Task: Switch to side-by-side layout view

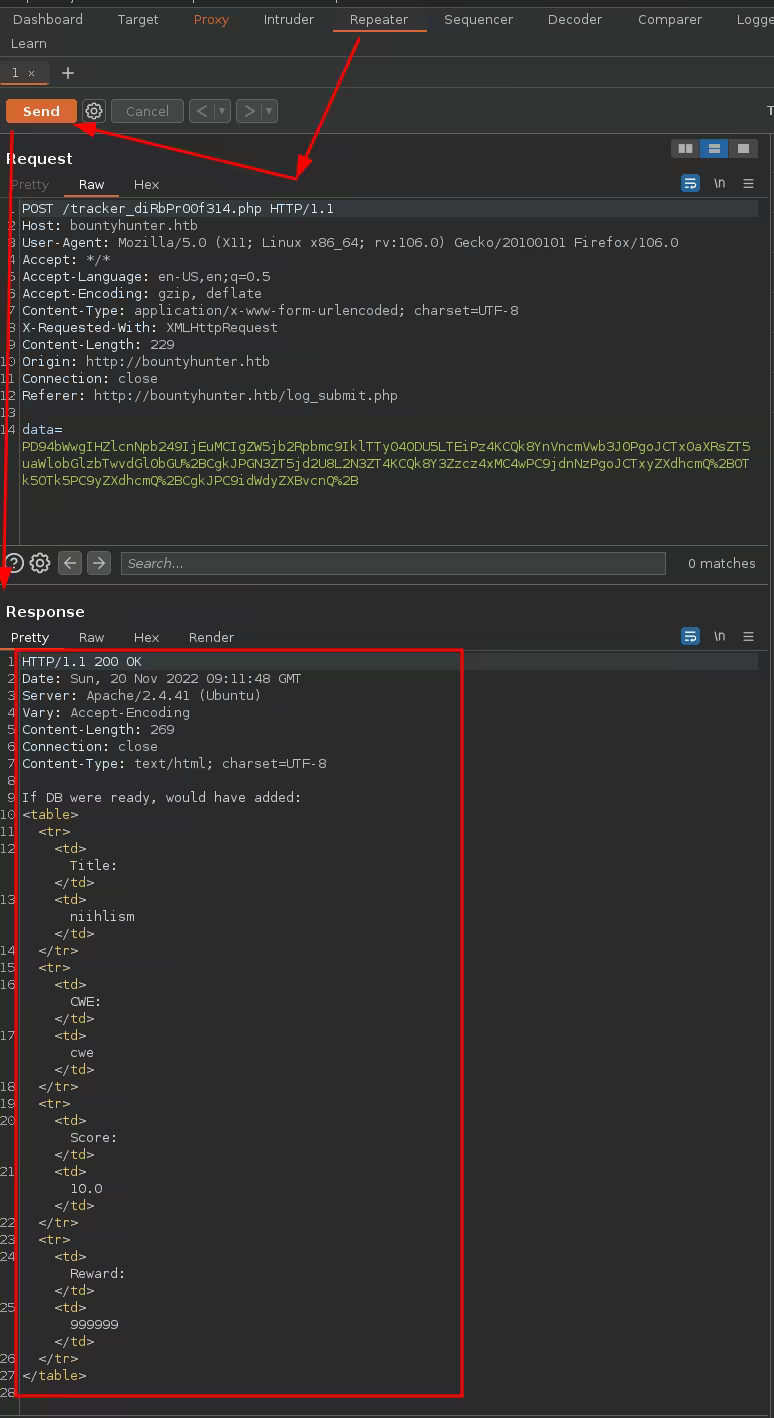Action: (x=685, y=149)
